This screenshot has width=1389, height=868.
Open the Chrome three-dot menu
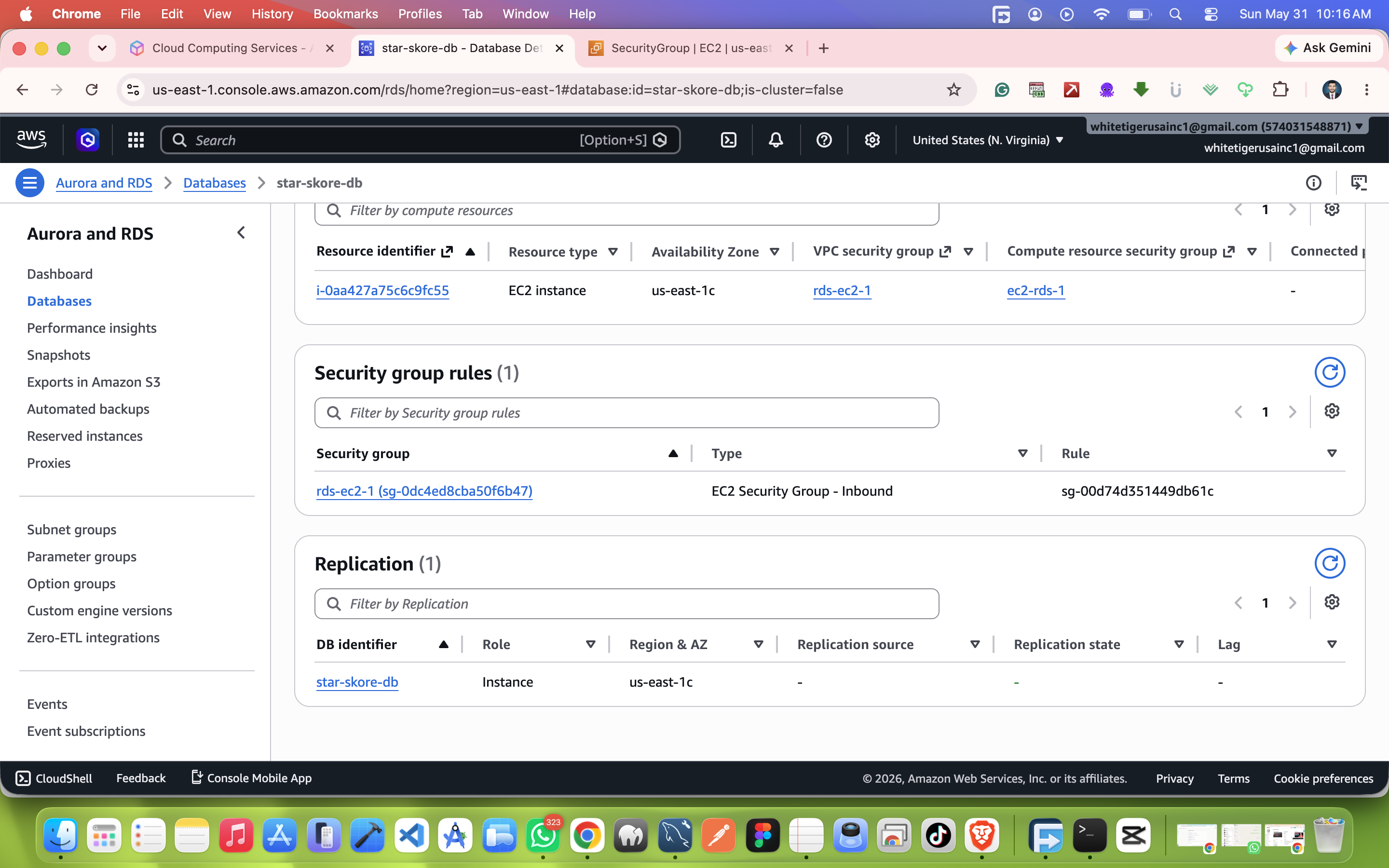(1366, 90)
